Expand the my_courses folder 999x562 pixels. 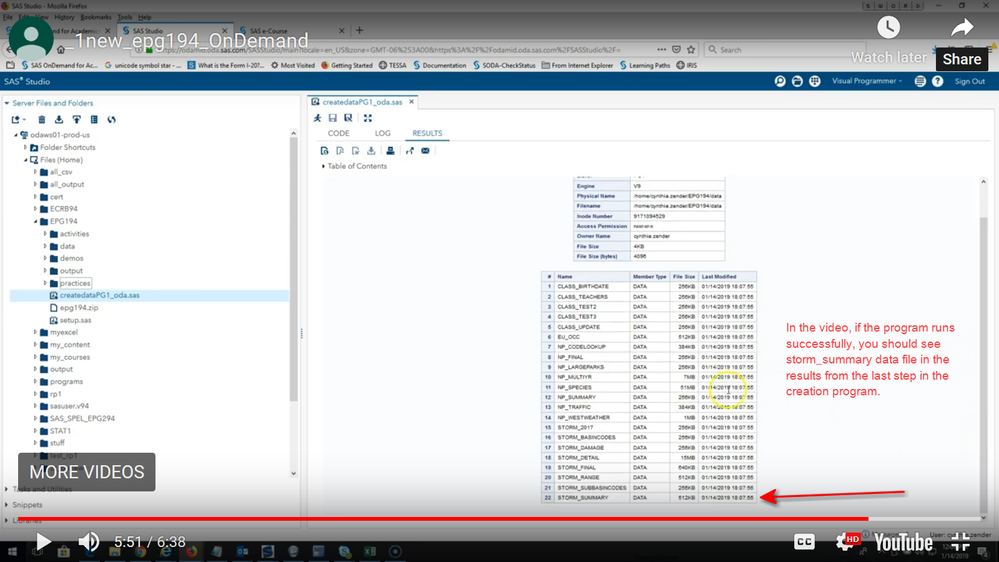tap(36, 357)
